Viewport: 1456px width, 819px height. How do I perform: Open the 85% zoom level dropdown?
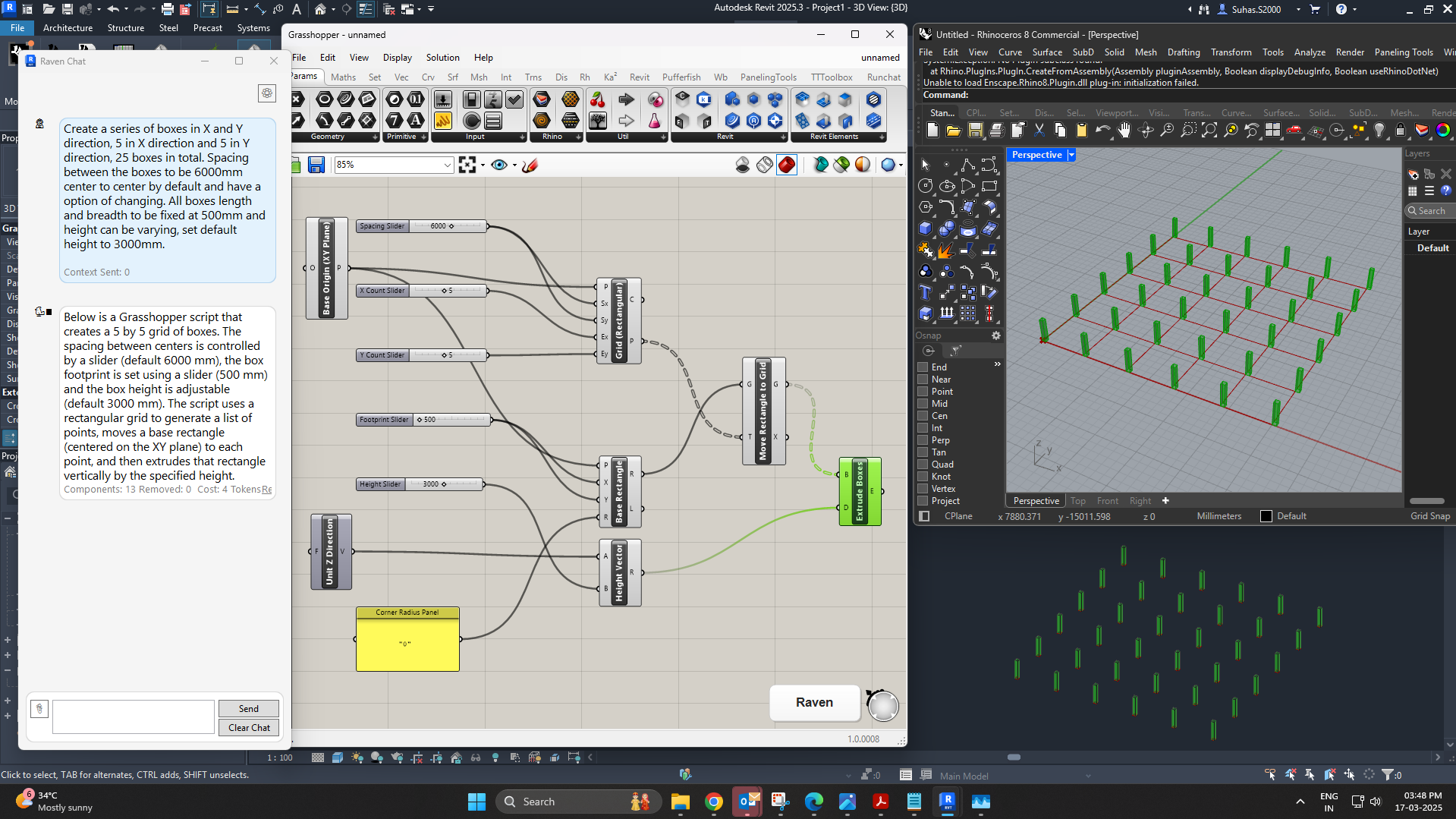tap(447, 165)
